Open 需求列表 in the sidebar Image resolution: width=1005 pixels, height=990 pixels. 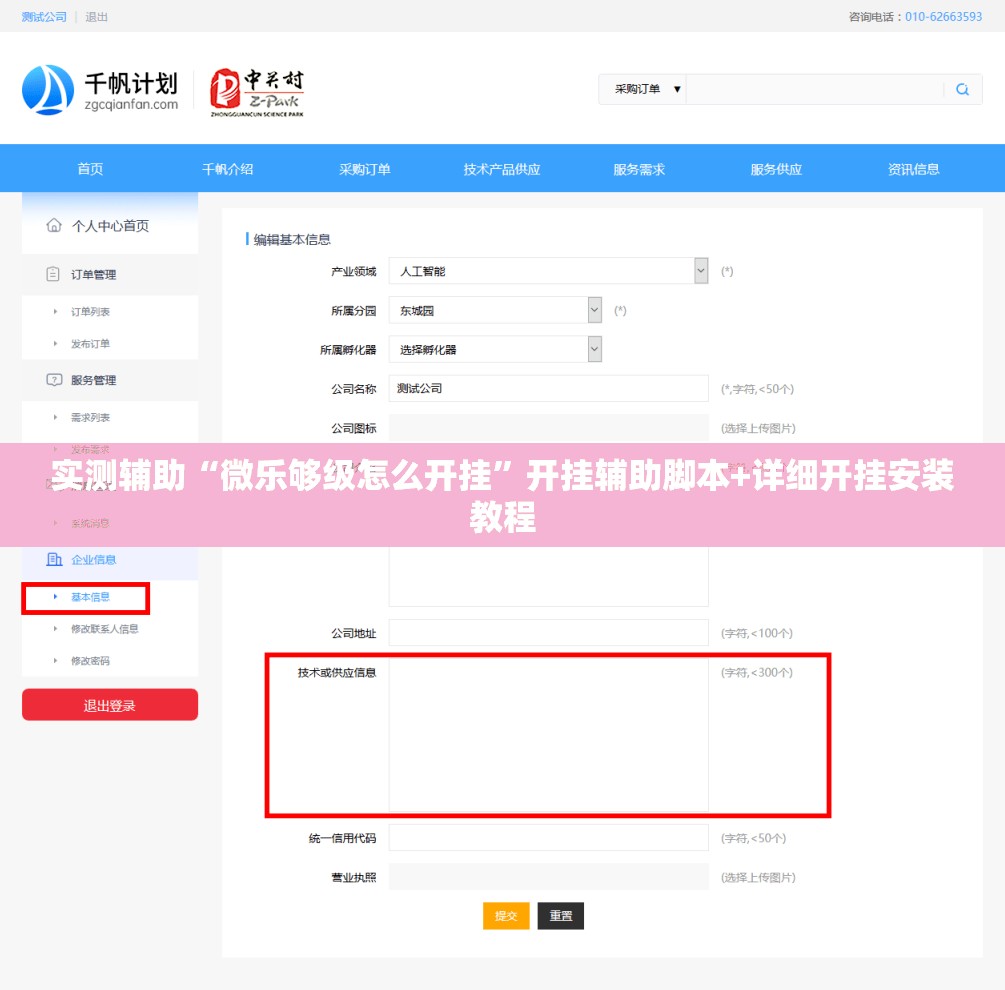[90, 417]
